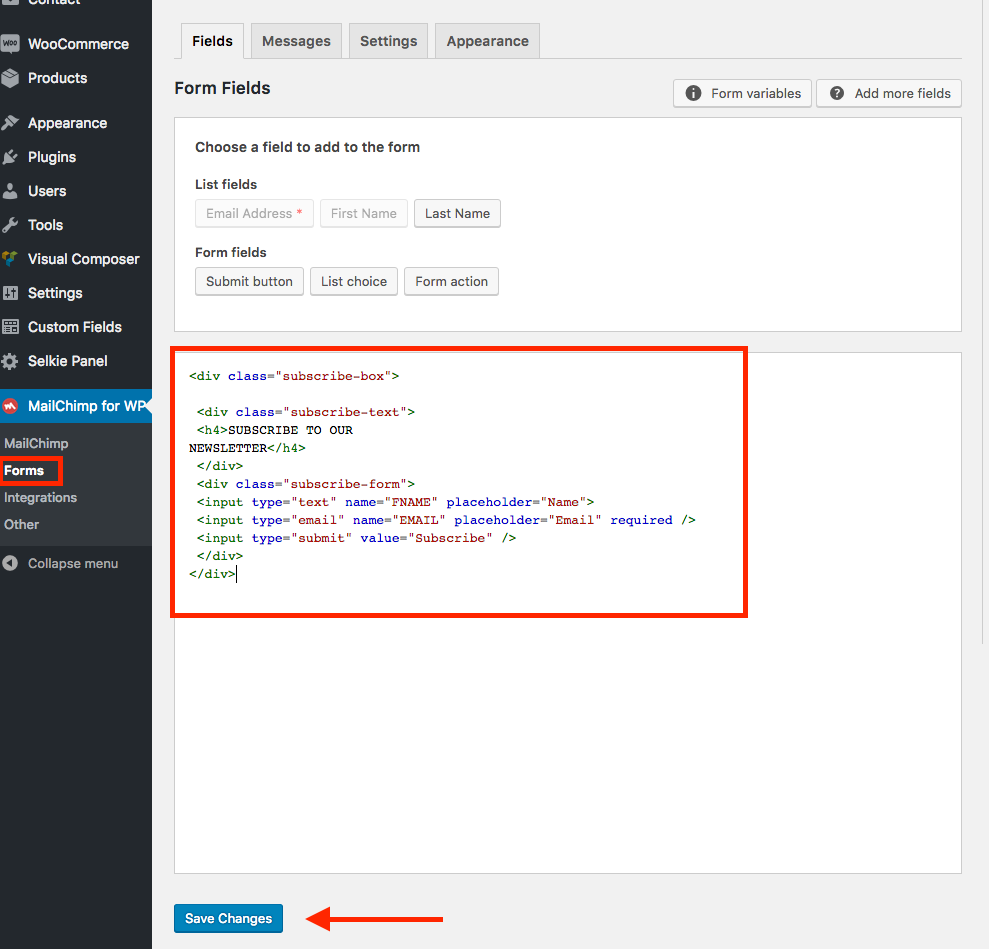Screen dimensions: 989x949
Task: Open the Settings gear icon
Action: (x=16, y=293)
